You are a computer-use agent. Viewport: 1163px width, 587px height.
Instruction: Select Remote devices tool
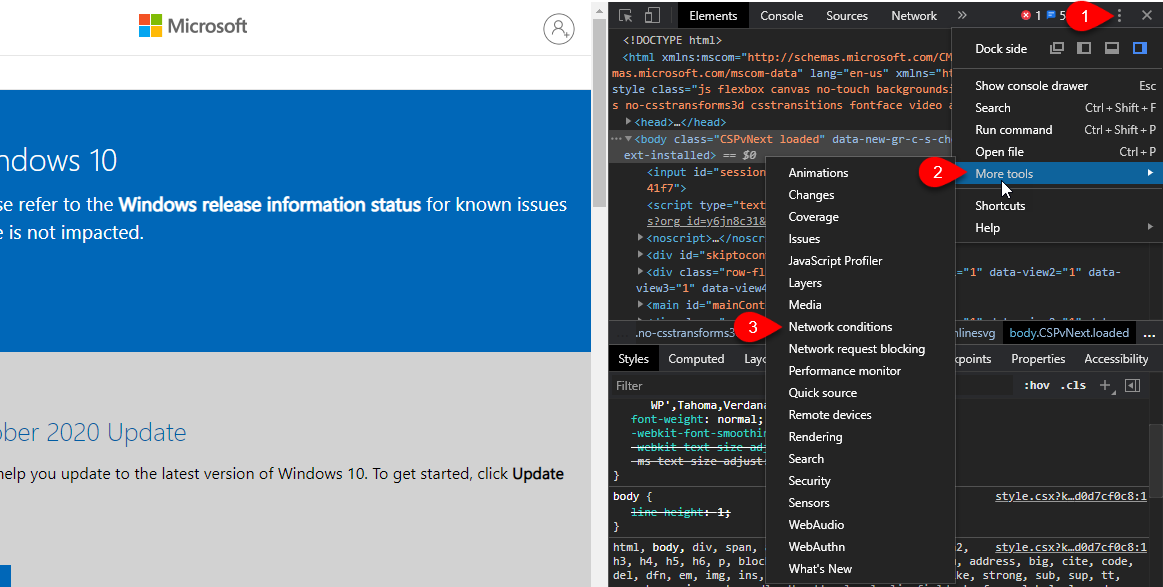[860, 415]
